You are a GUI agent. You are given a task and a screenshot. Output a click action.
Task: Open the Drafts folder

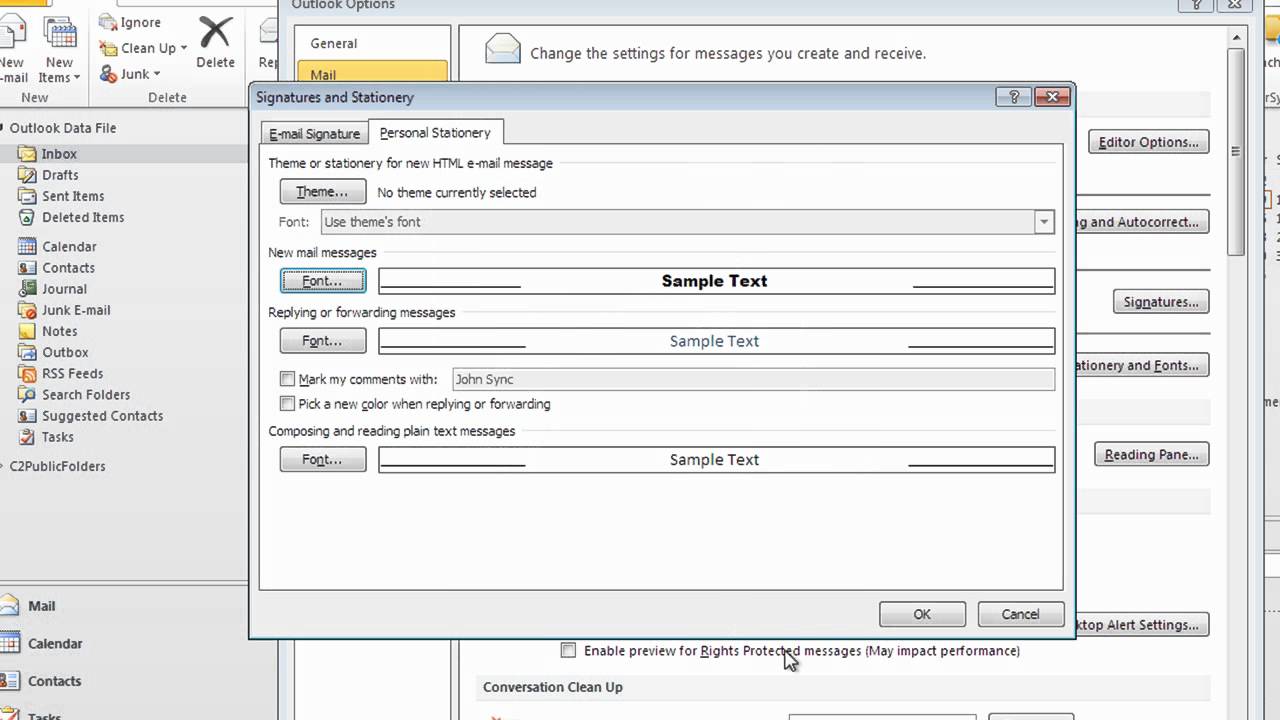pos(60,175)
